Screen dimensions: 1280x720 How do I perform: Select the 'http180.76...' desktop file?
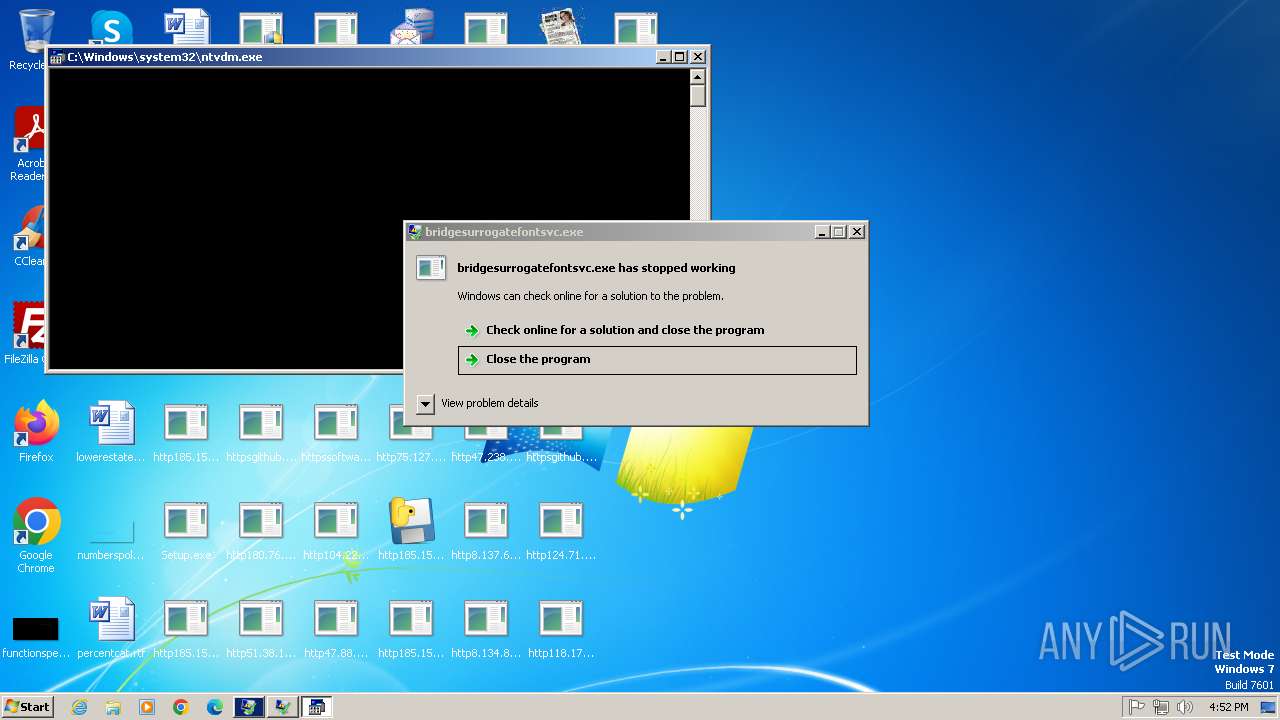click(x=261, y=531)
